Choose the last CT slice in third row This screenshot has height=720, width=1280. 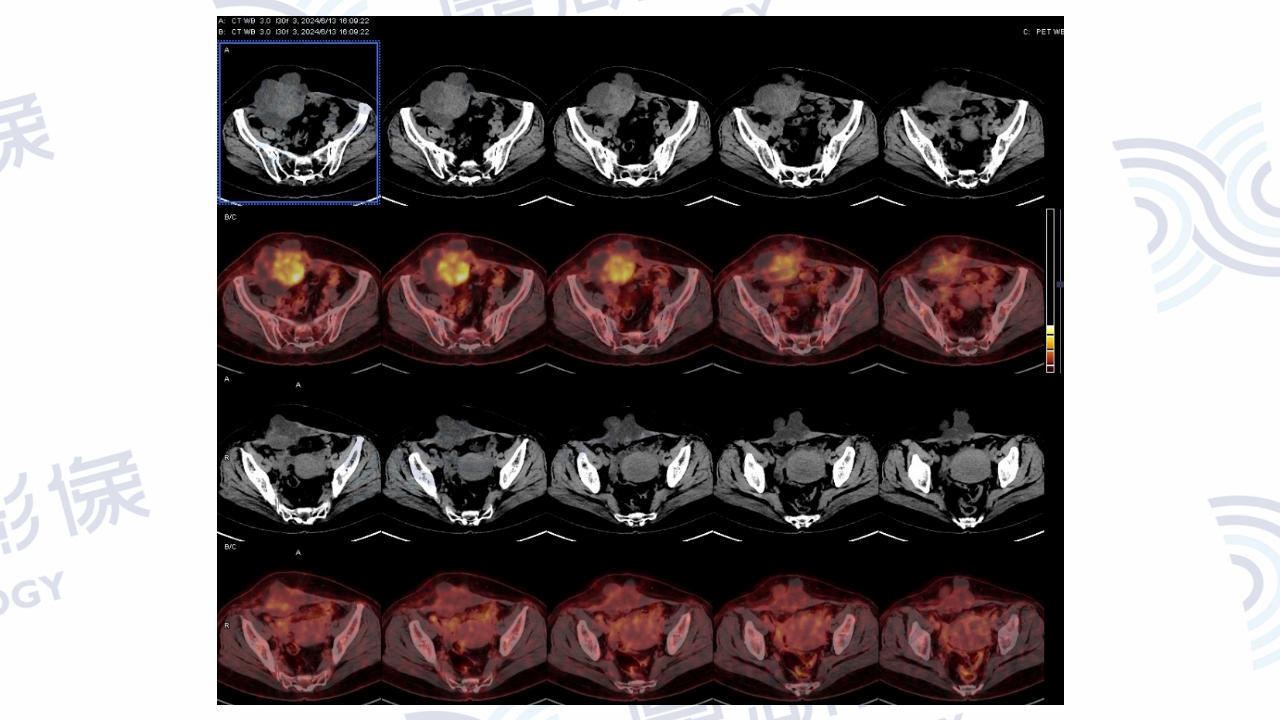point(962,465)
